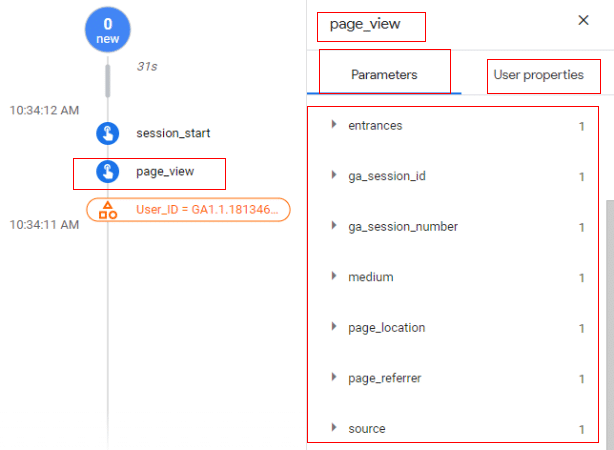Expand the page_location parameter

(334, 328)
